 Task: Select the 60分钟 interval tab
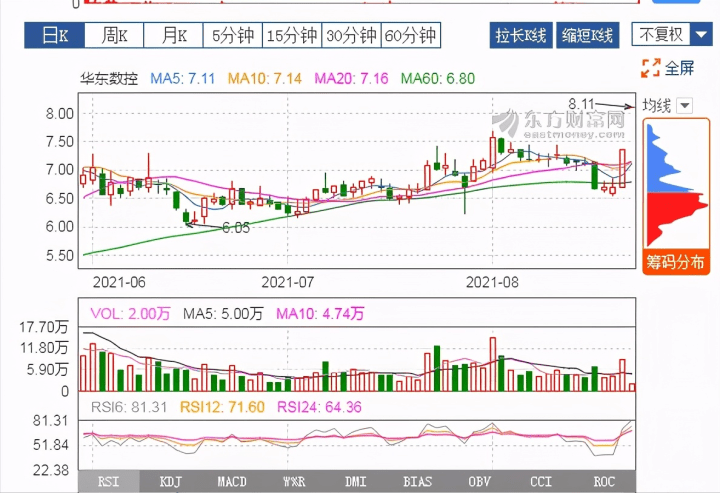click(411, 36)
